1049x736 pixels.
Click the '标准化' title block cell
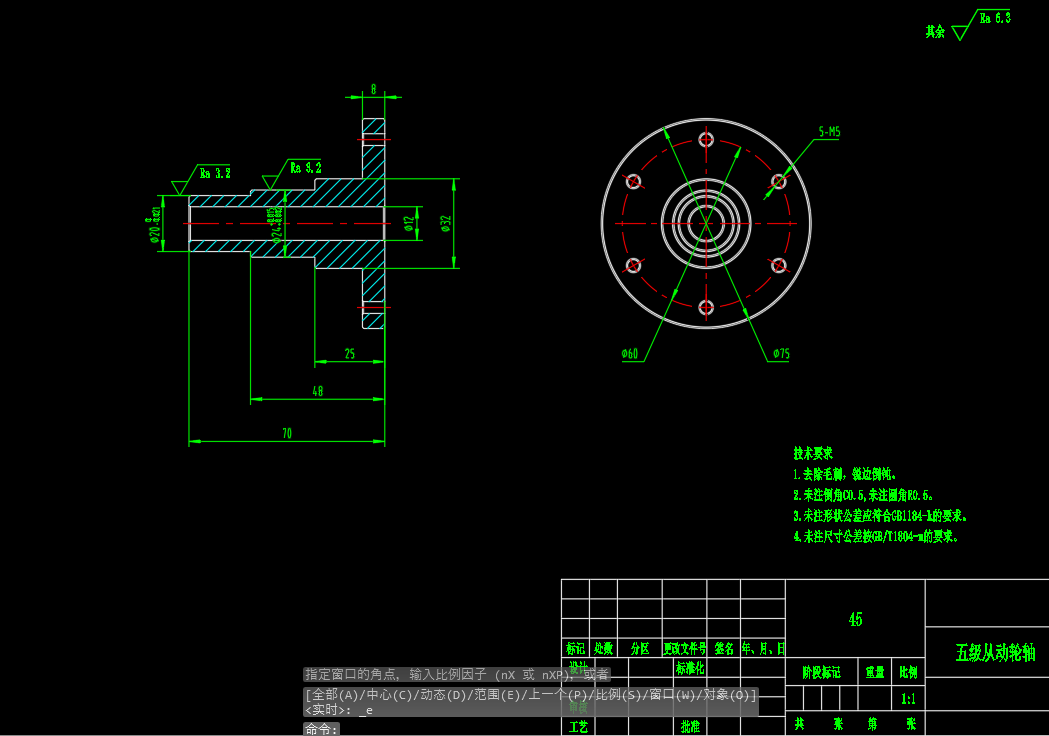(x=690, y=668)
